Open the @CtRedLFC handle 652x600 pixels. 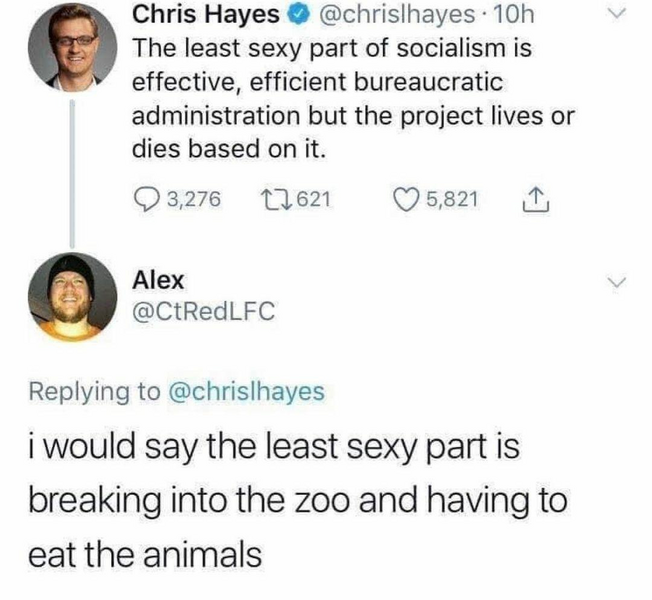click(204, 311)
